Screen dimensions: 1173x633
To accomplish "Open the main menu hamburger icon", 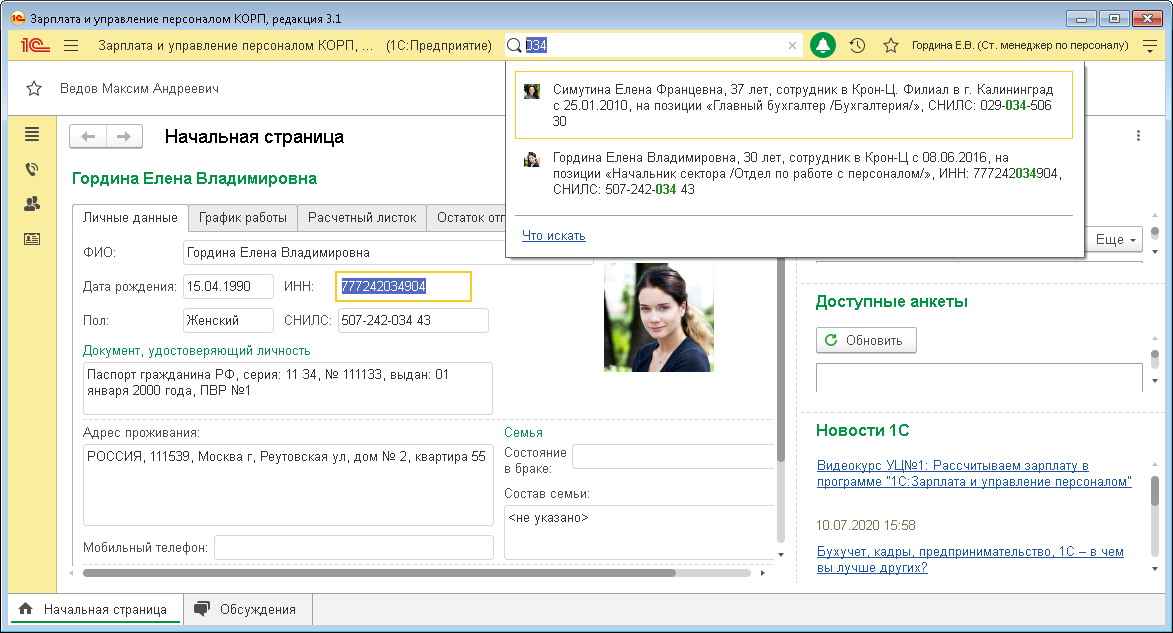I will pyautogui.click(x=71, y=46).
